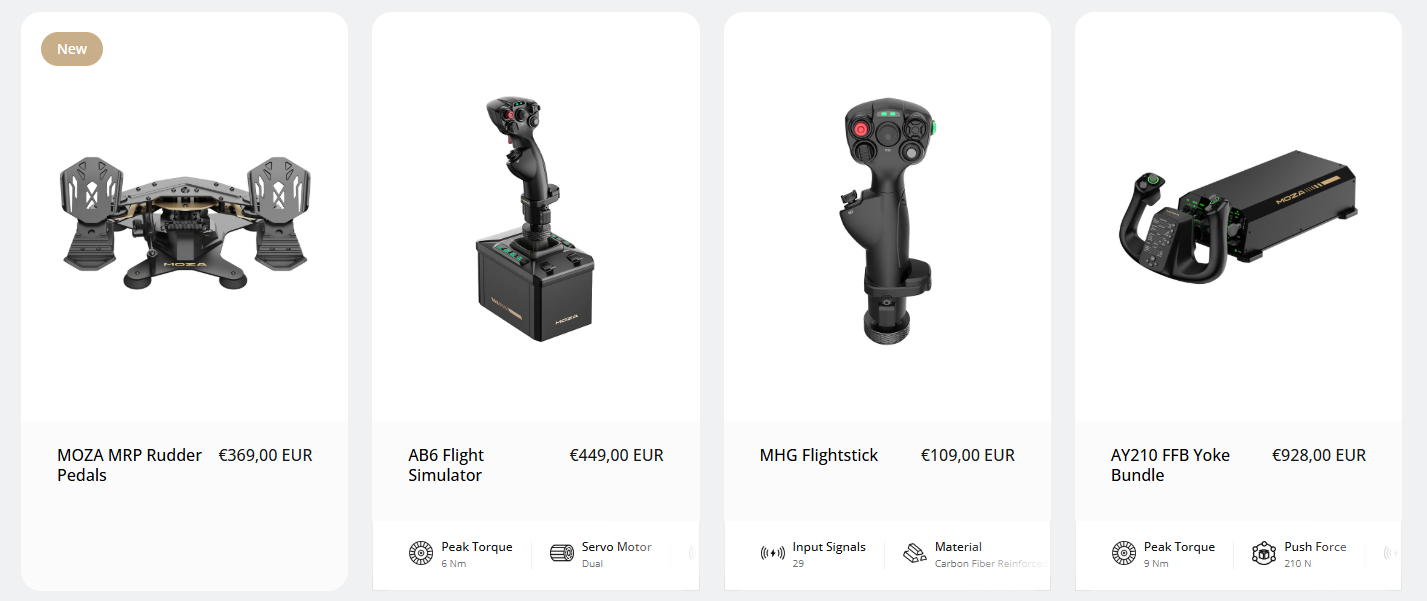Click the New badge on rudder pedals card
Screen dimensions: 1427x601
[x=72, y=49]
